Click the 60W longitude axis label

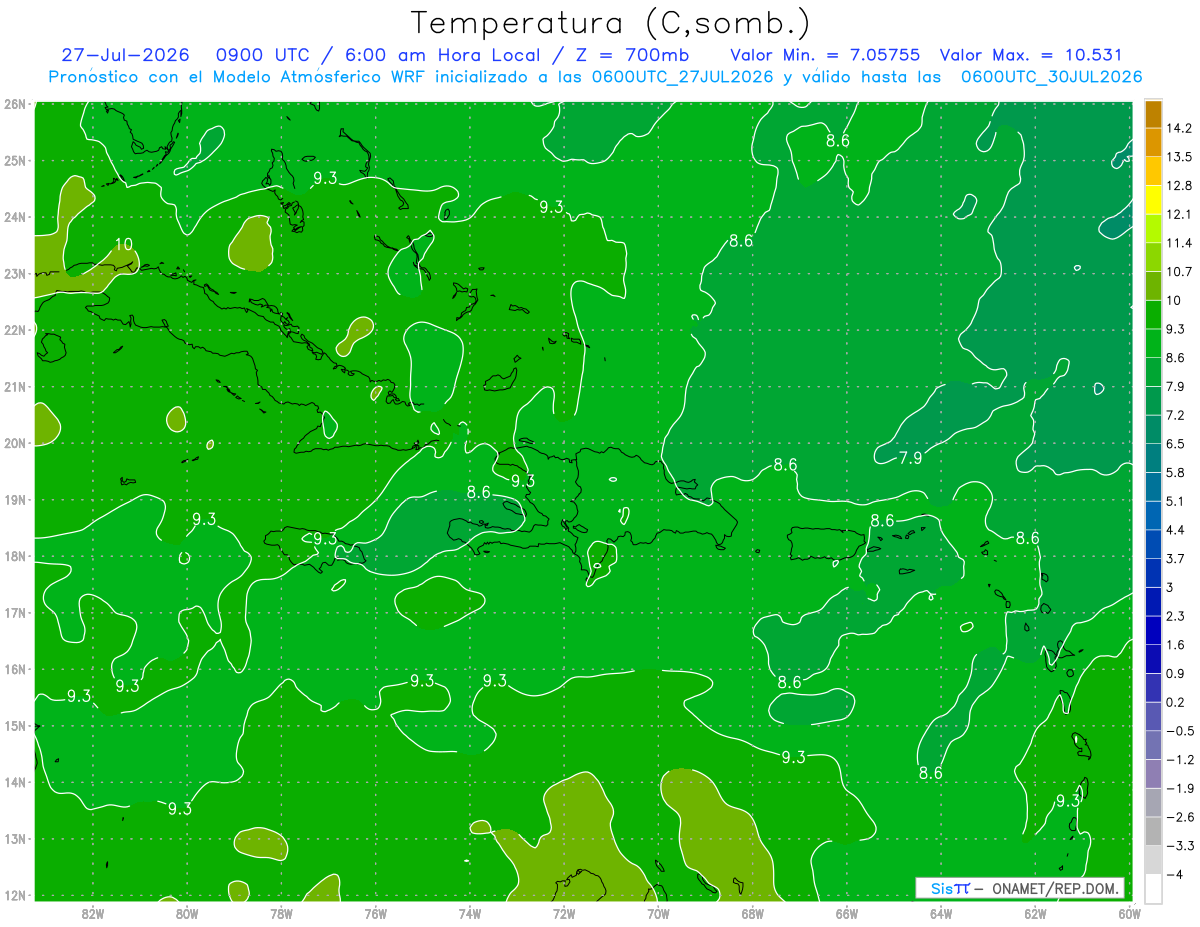pos(1129,913)
